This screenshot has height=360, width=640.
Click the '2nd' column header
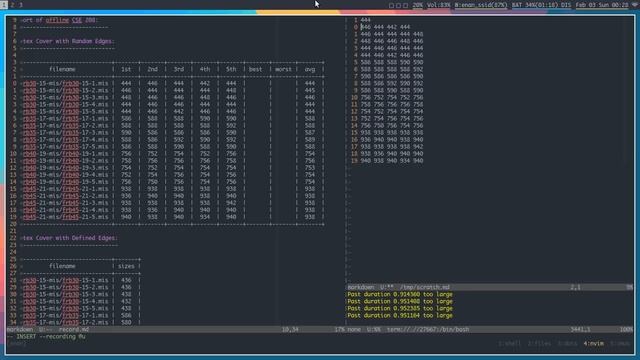(152, 69)
